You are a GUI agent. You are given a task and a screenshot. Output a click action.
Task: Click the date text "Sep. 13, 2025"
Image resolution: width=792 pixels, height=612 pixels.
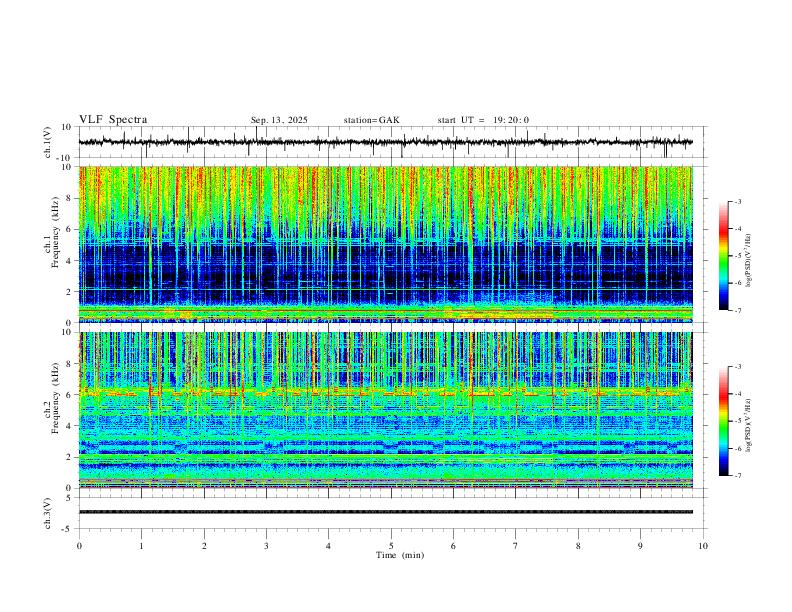279,120
